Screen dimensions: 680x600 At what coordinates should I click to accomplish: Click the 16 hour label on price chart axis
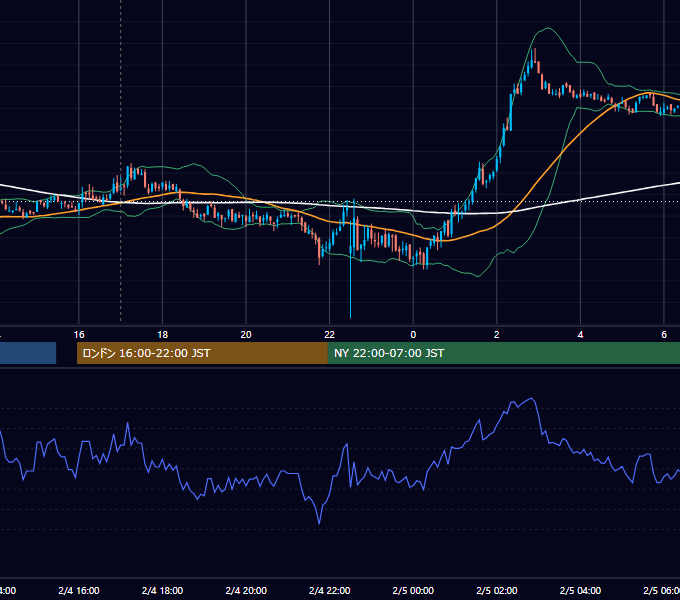click(79, 335)
